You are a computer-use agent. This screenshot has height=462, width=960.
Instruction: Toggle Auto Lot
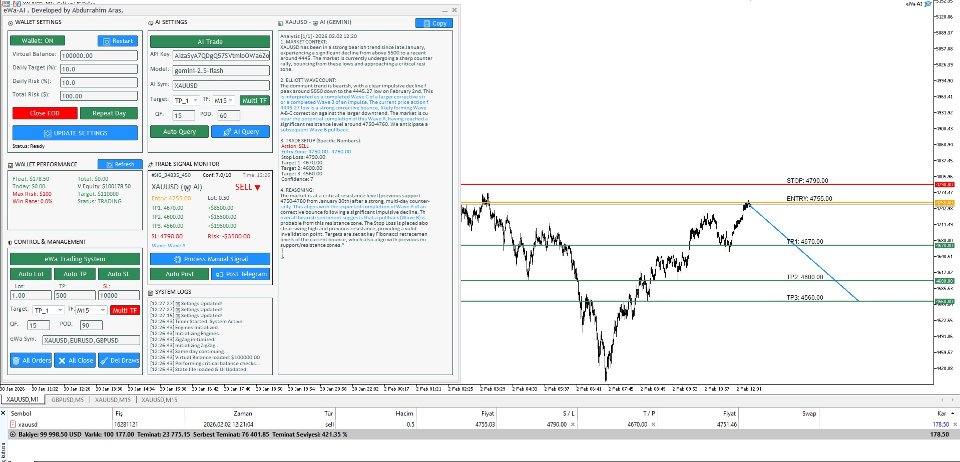(x=31, y=274)
